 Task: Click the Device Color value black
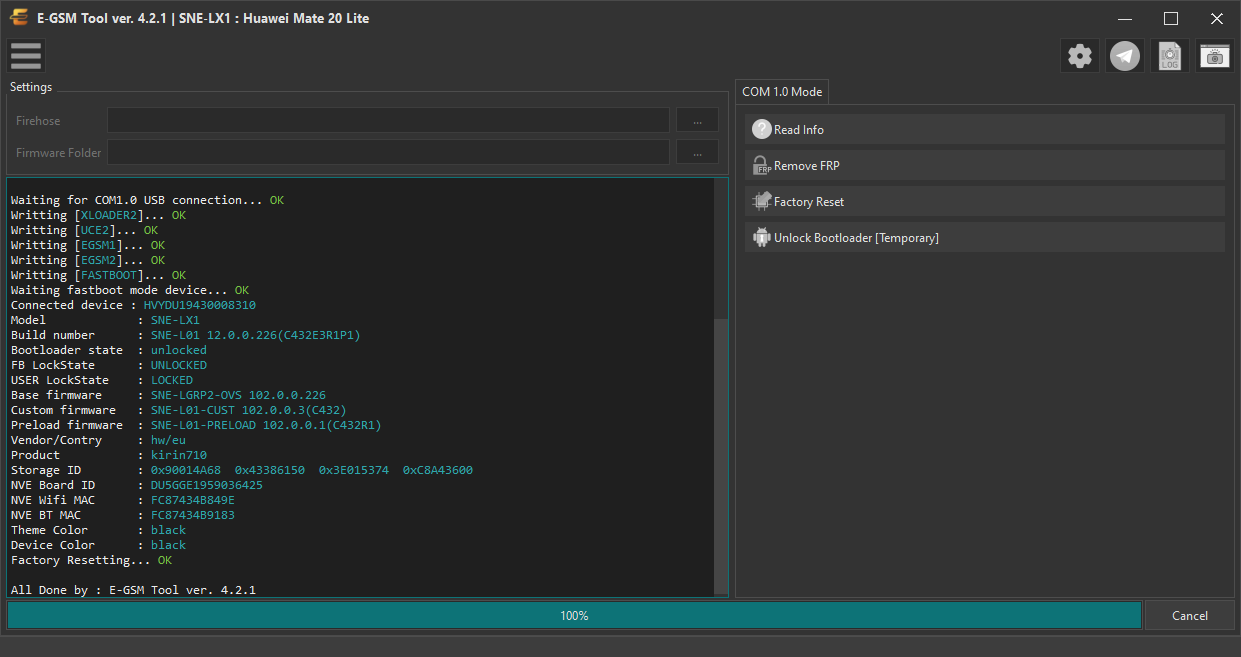168,545
